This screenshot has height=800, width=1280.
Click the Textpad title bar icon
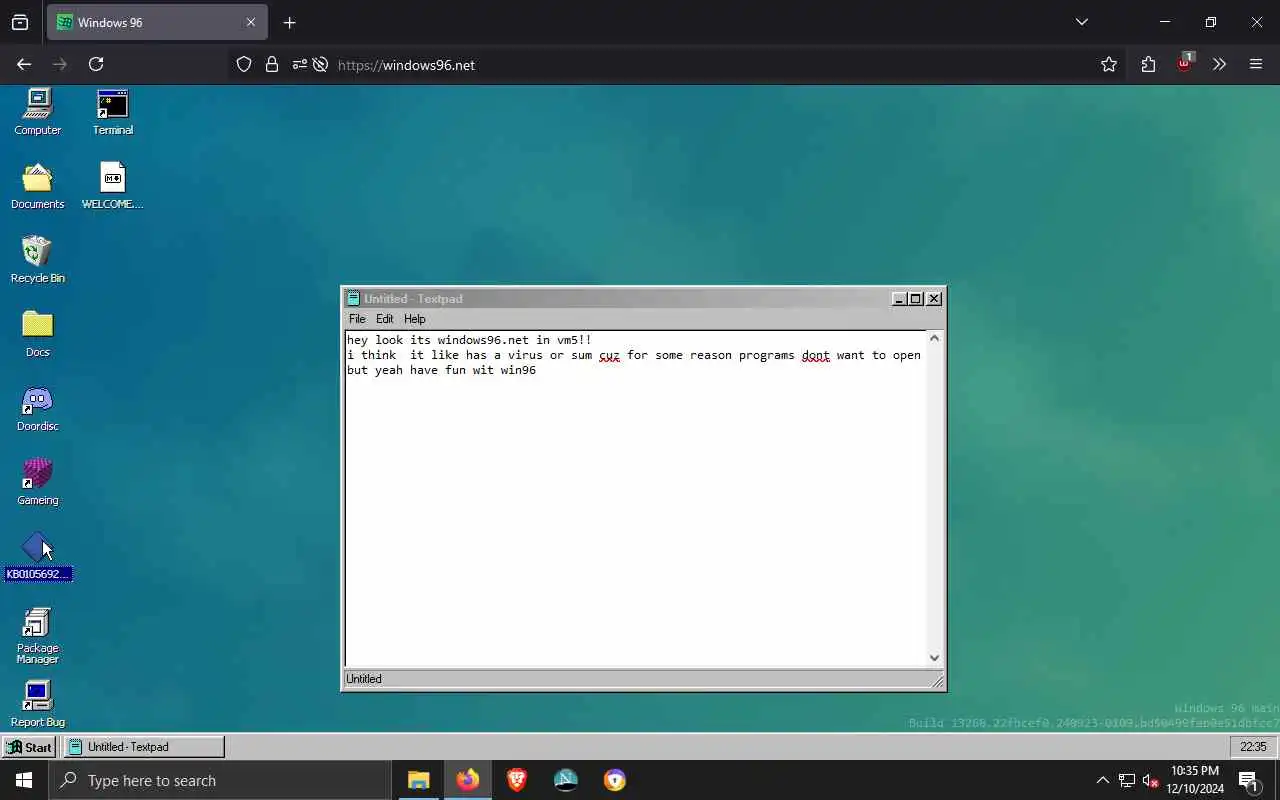pyautogui.click(x=353, y=299)
